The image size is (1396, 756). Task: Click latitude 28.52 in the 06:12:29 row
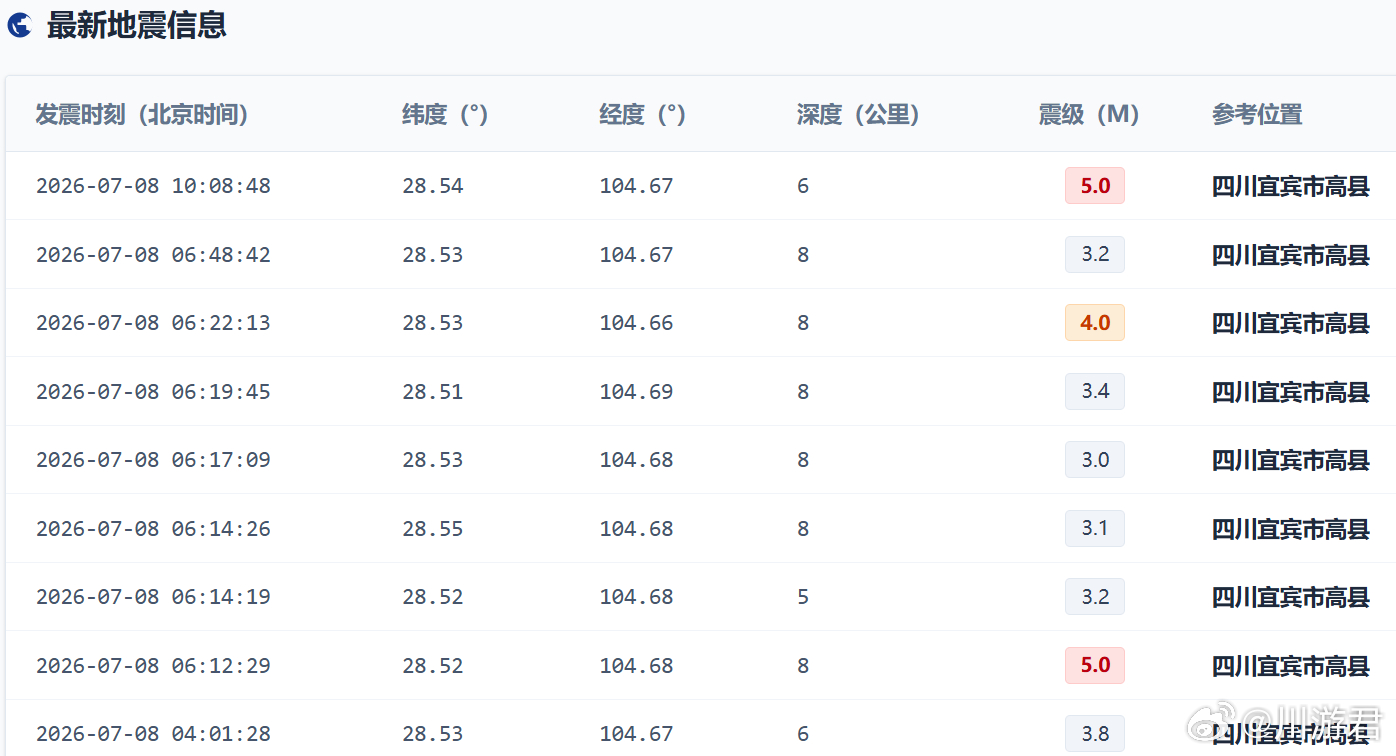[x=433, y=666]
